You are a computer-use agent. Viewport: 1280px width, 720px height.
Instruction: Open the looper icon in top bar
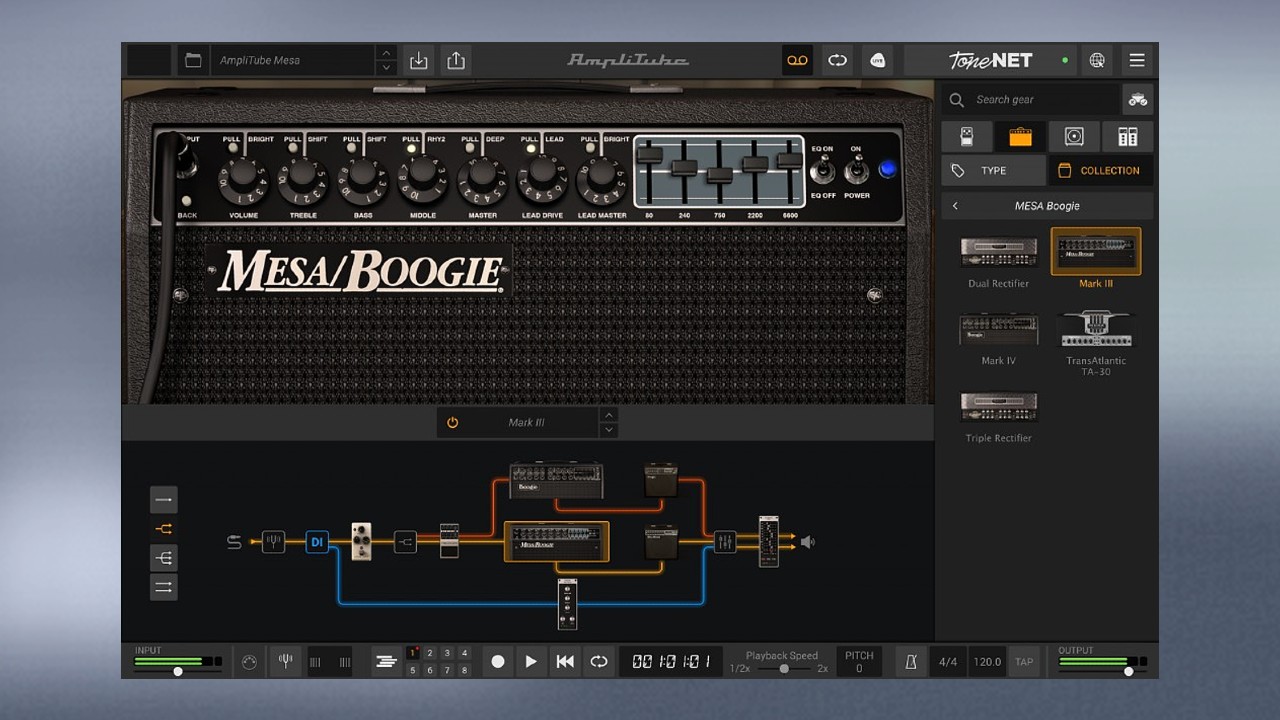837,60
